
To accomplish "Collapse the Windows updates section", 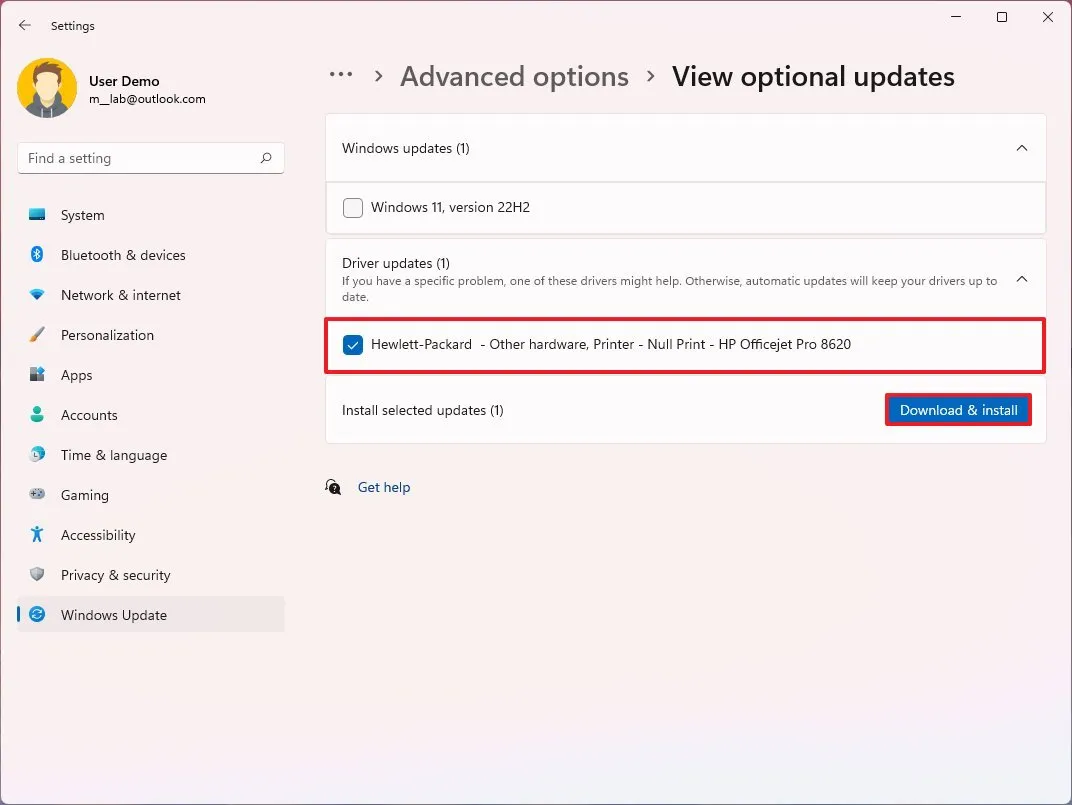I will 1022,147.
